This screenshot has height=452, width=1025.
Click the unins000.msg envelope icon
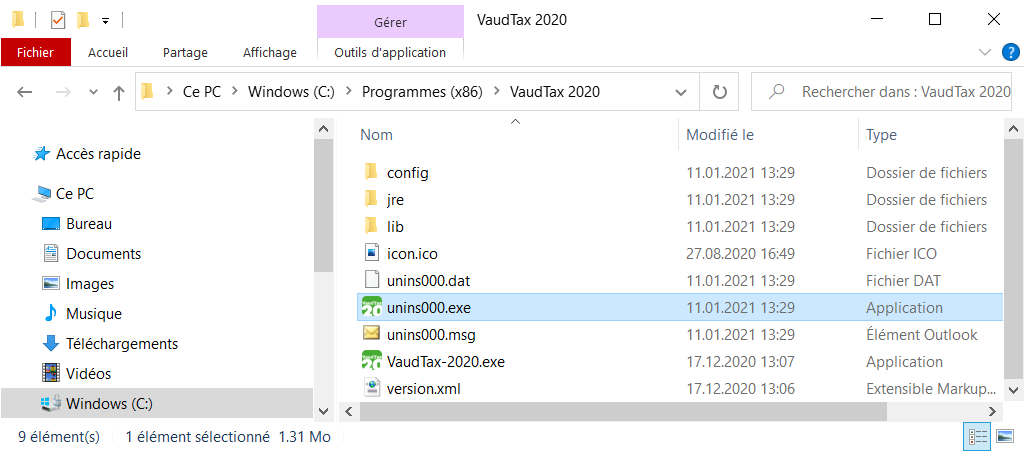point(371,334)
